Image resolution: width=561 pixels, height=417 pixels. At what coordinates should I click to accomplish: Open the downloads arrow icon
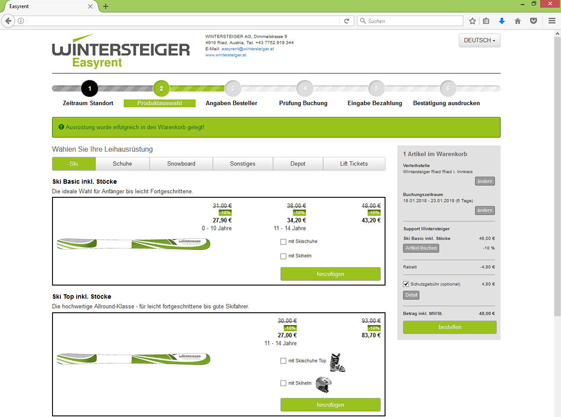coord(502,21)
